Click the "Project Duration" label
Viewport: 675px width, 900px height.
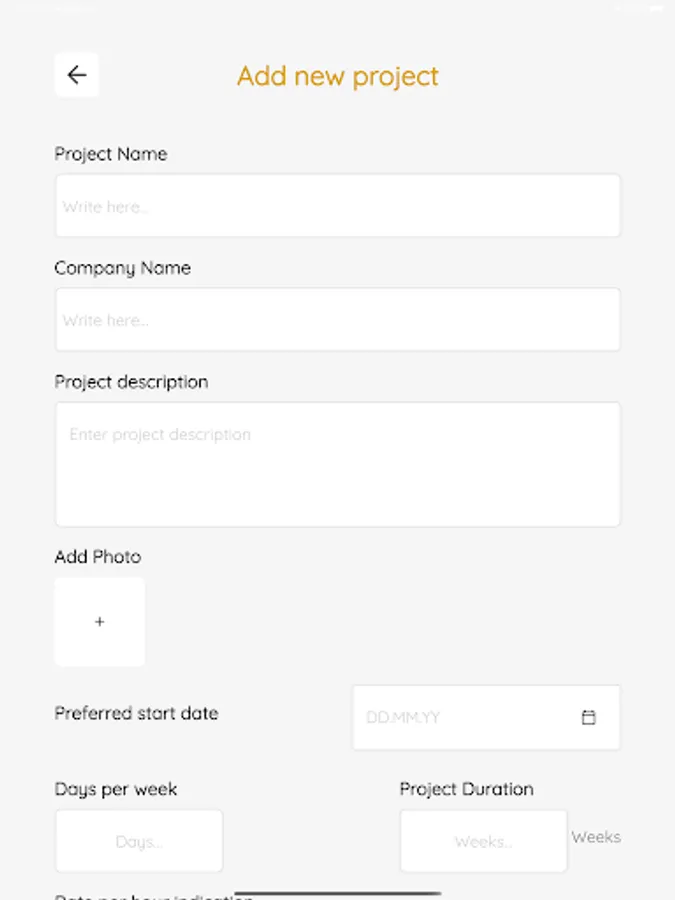coord(467,789)
